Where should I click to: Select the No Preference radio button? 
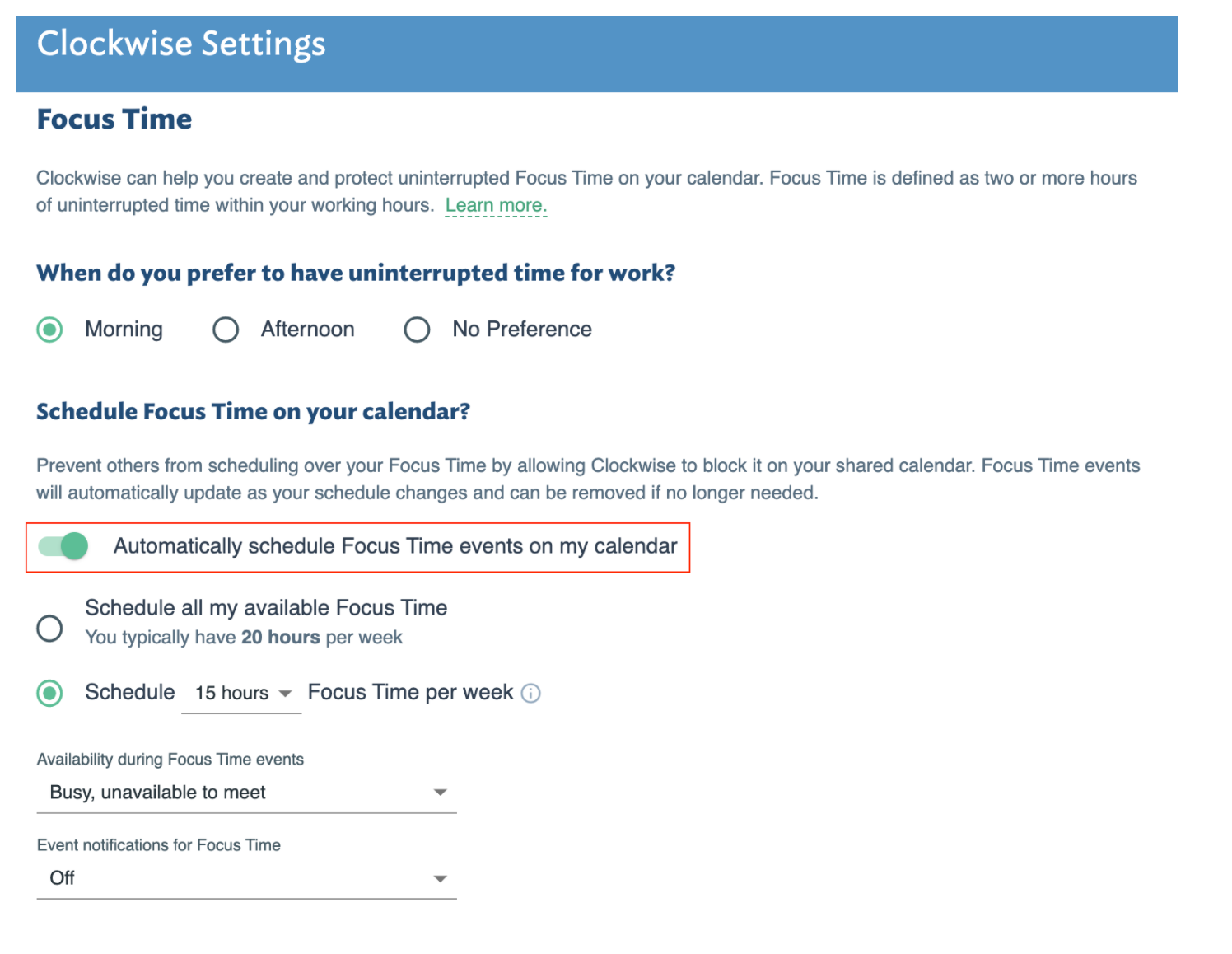417,330
